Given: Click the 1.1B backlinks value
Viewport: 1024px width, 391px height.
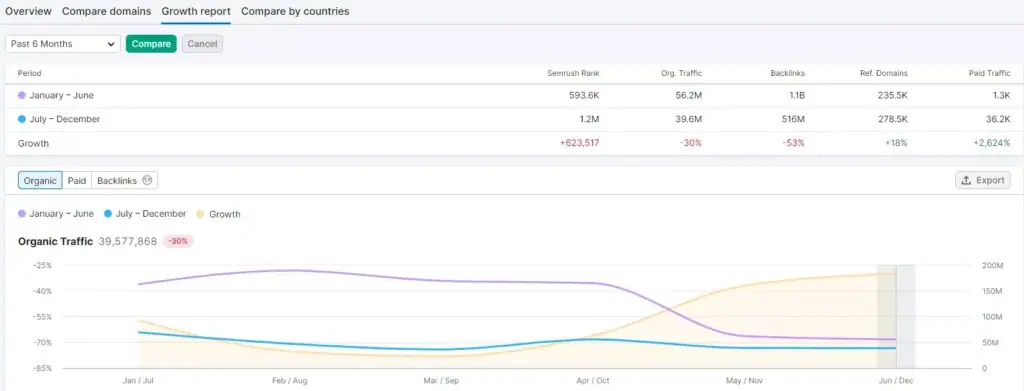Looking at the screenshot, I should (797, 95).
